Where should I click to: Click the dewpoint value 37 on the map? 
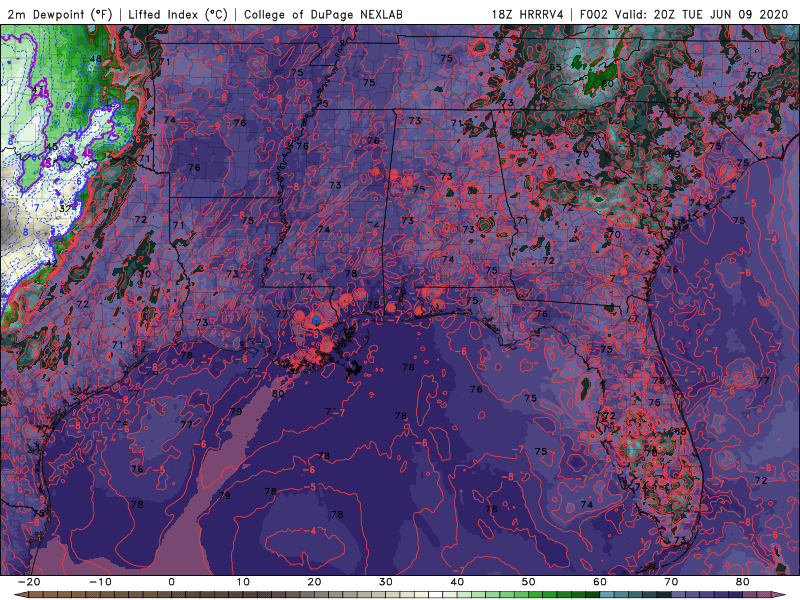[64, 209]
